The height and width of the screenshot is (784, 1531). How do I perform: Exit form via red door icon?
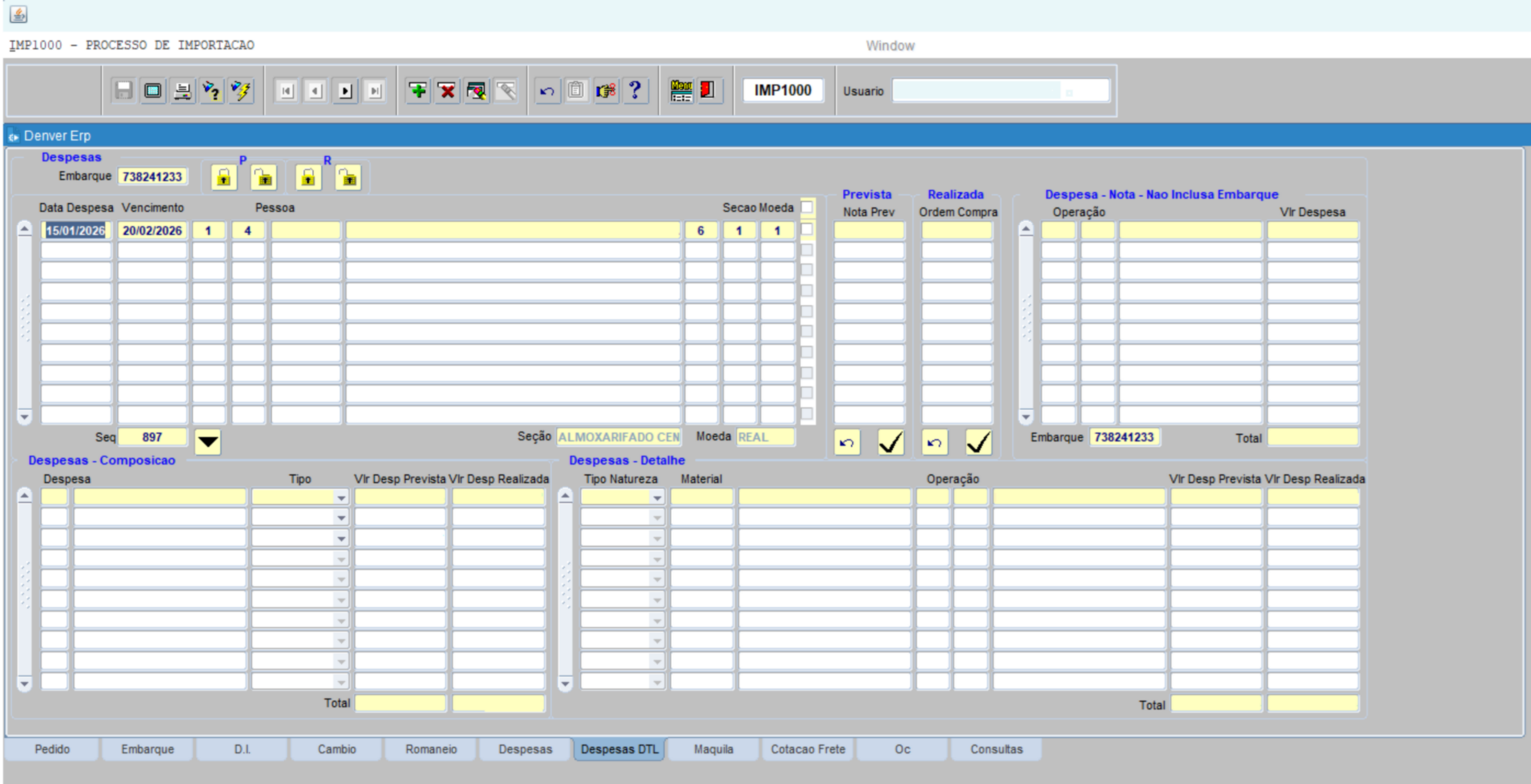[707, 90]
